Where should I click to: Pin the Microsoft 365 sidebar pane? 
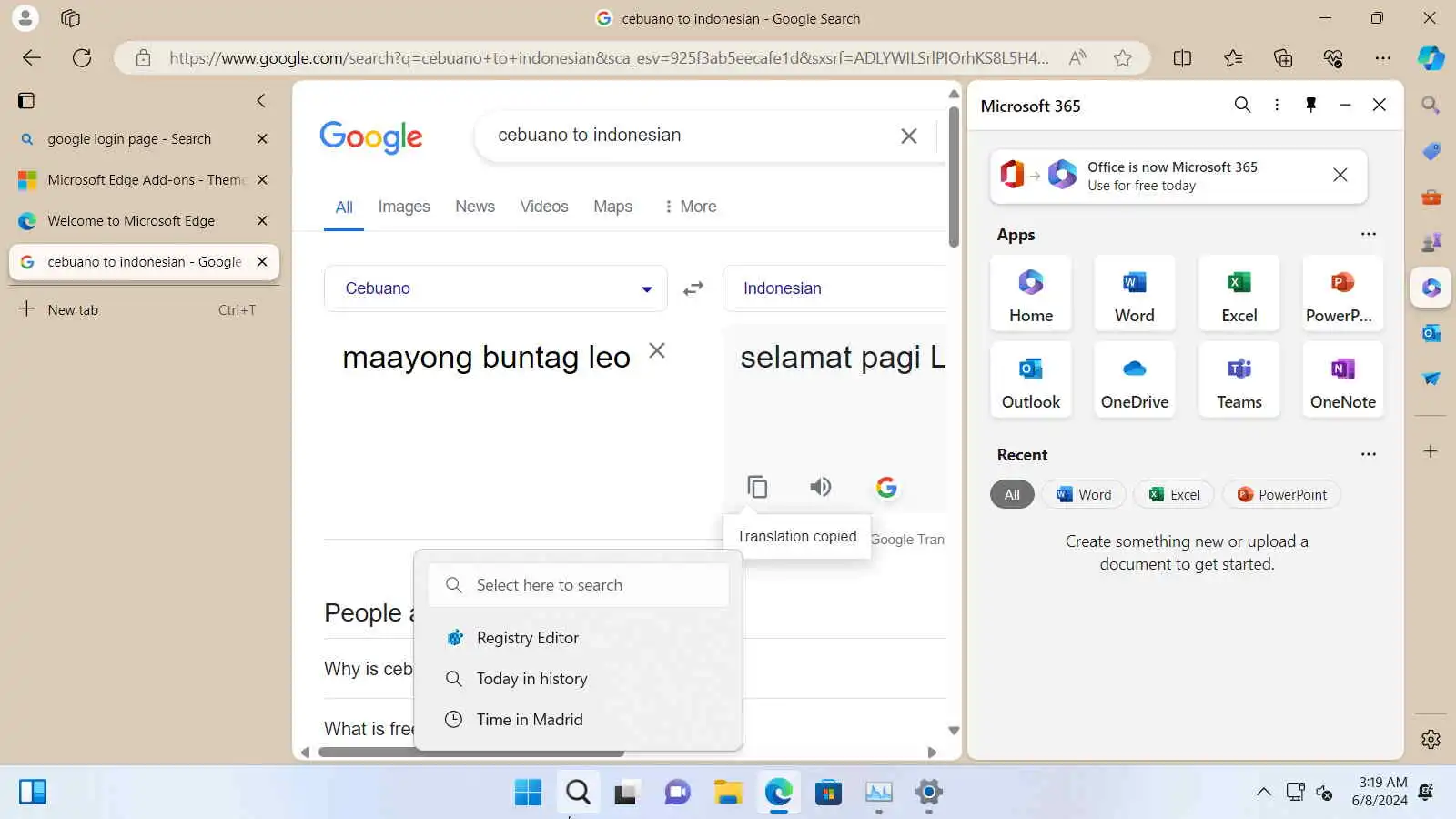click(x=1310, y=105)
